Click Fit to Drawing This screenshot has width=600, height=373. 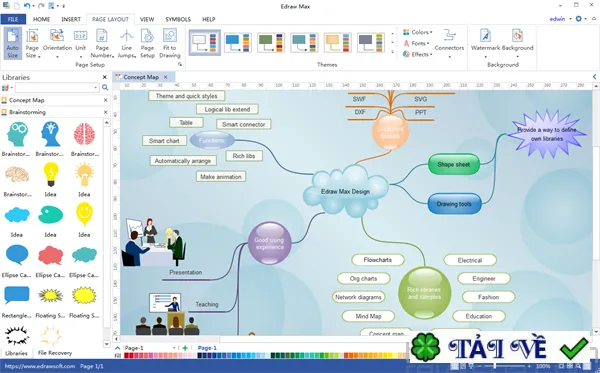click(170, 43)
